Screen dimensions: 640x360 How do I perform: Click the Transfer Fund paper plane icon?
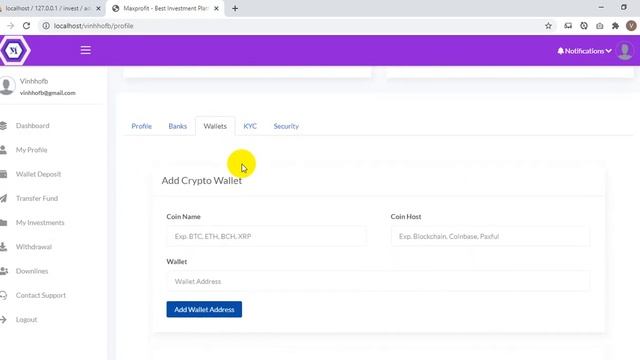(x=4, y=198)
